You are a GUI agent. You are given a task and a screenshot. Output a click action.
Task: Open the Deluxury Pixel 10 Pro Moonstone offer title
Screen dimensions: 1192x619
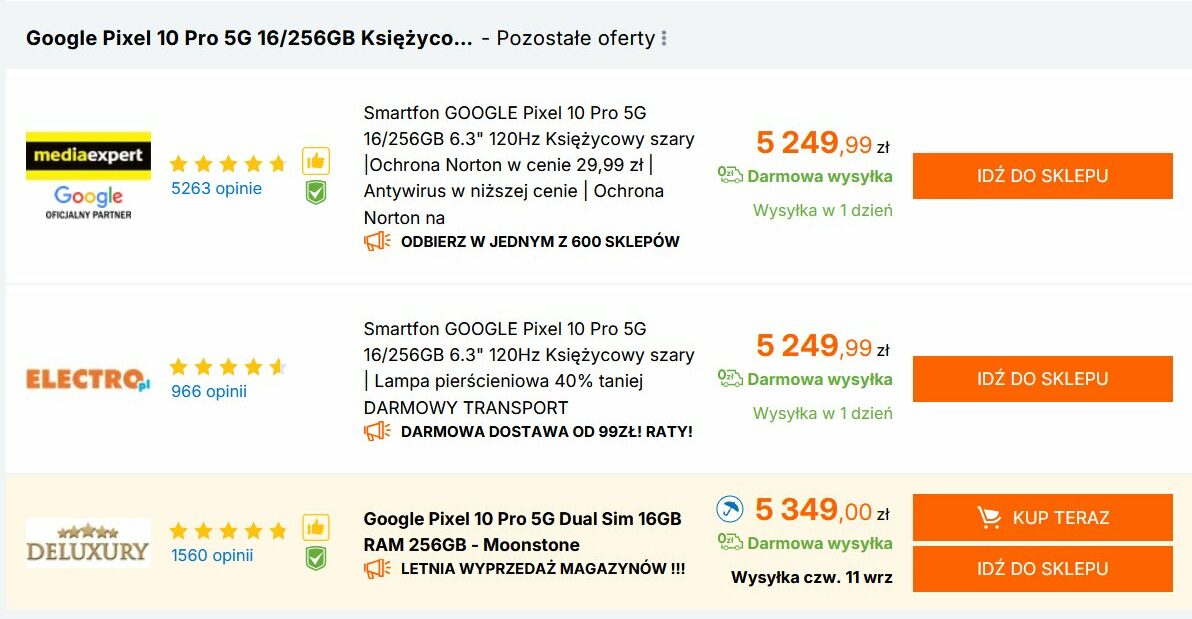click(522, 532)
